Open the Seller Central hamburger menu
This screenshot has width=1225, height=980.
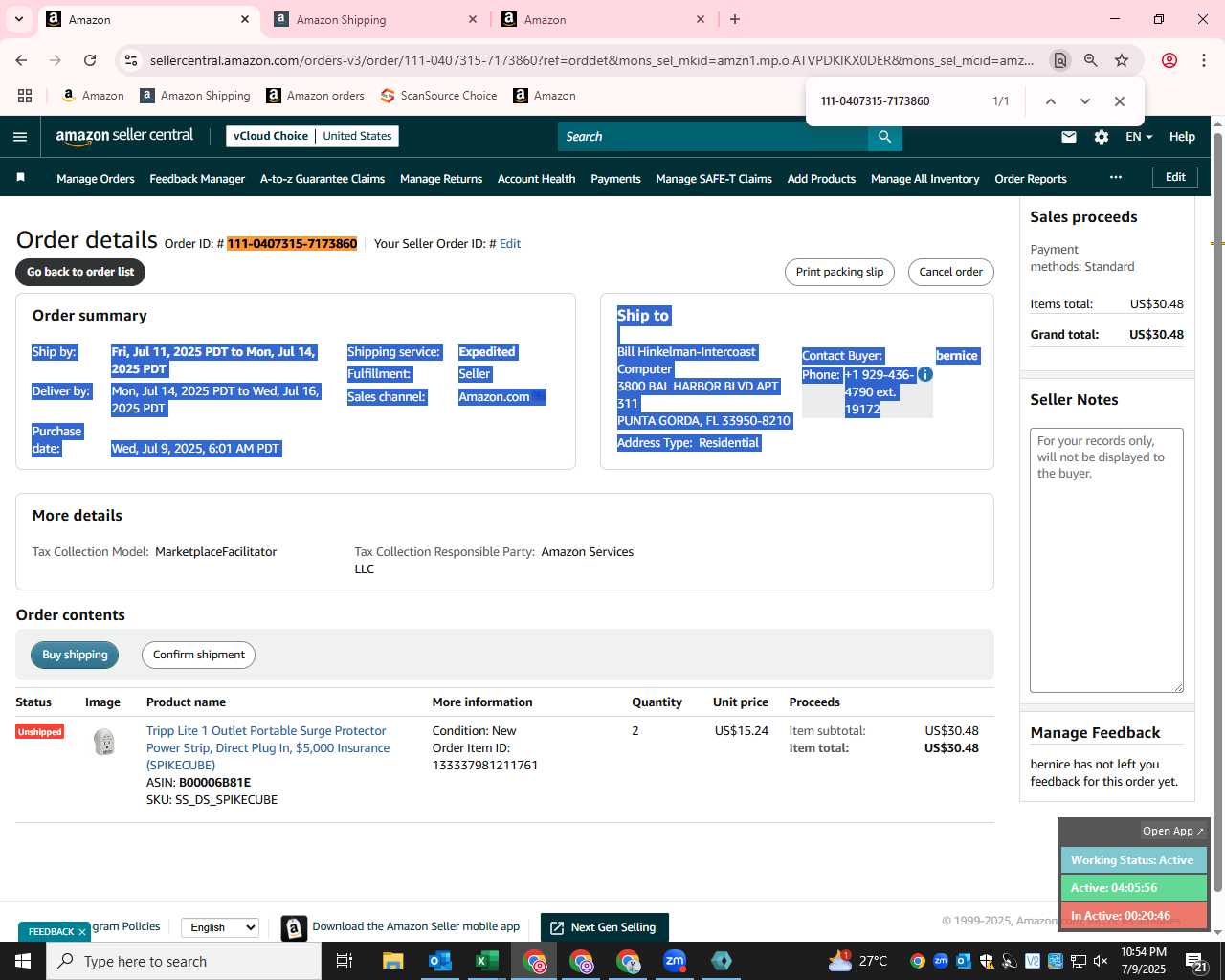coord(20,137)
